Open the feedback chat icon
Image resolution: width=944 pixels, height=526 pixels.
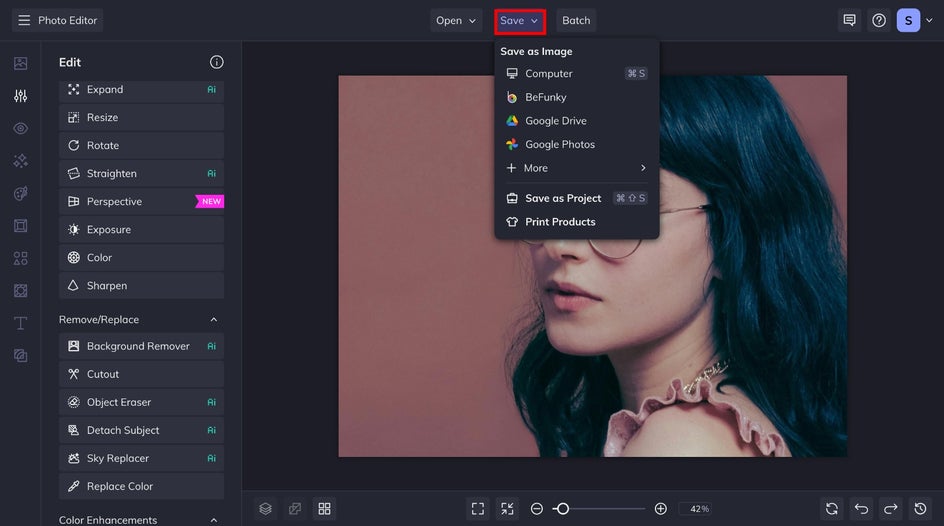coord(849,20)
